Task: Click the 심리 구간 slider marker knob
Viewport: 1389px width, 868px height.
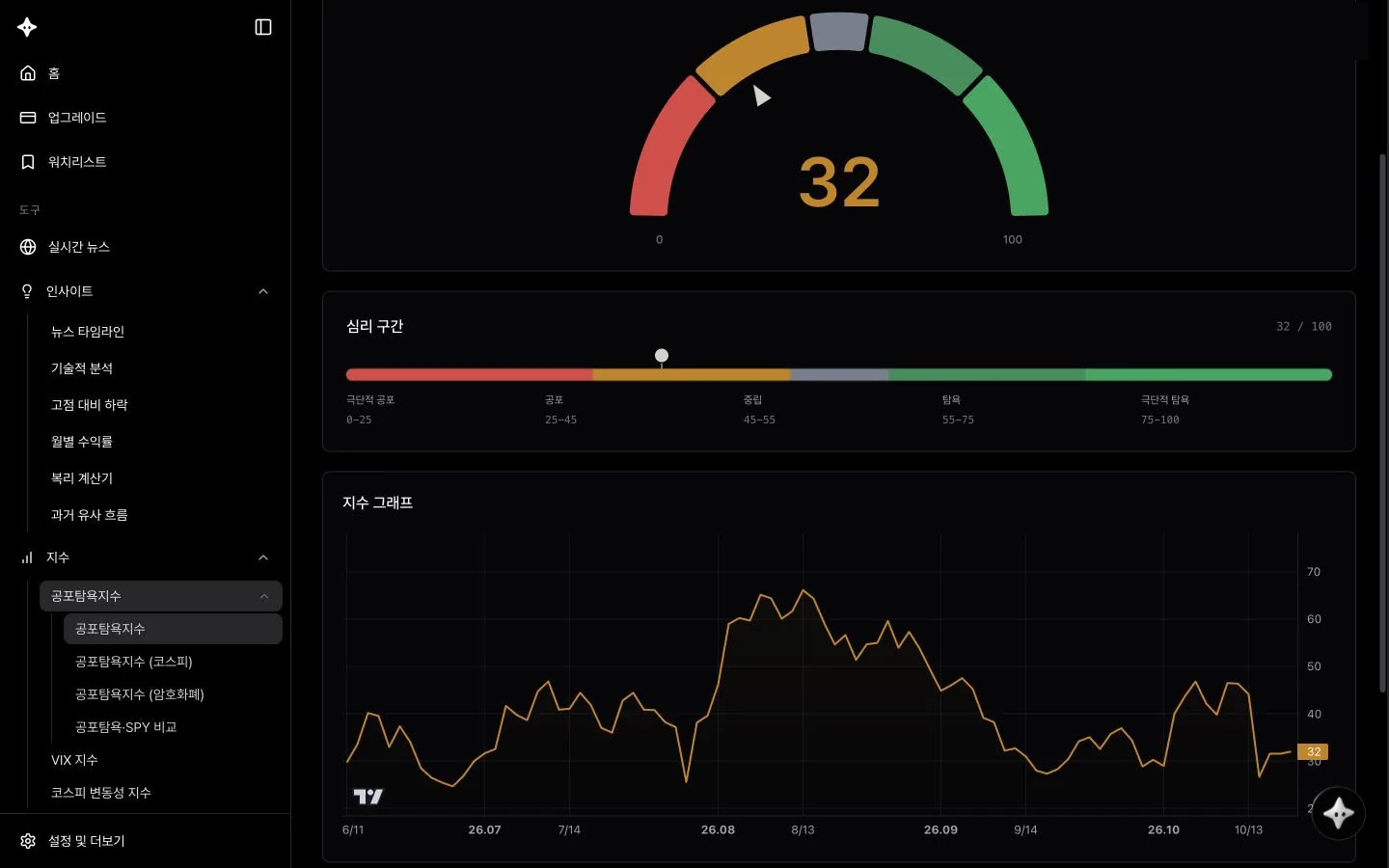Action: click(662, 356)
